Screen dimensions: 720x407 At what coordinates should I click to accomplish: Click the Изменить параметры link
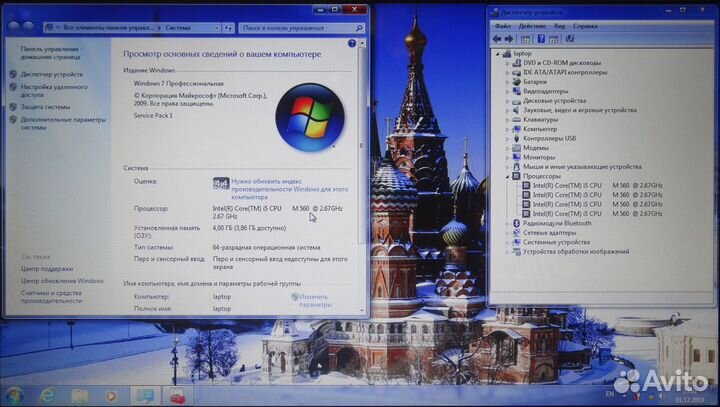pos(315,300)
